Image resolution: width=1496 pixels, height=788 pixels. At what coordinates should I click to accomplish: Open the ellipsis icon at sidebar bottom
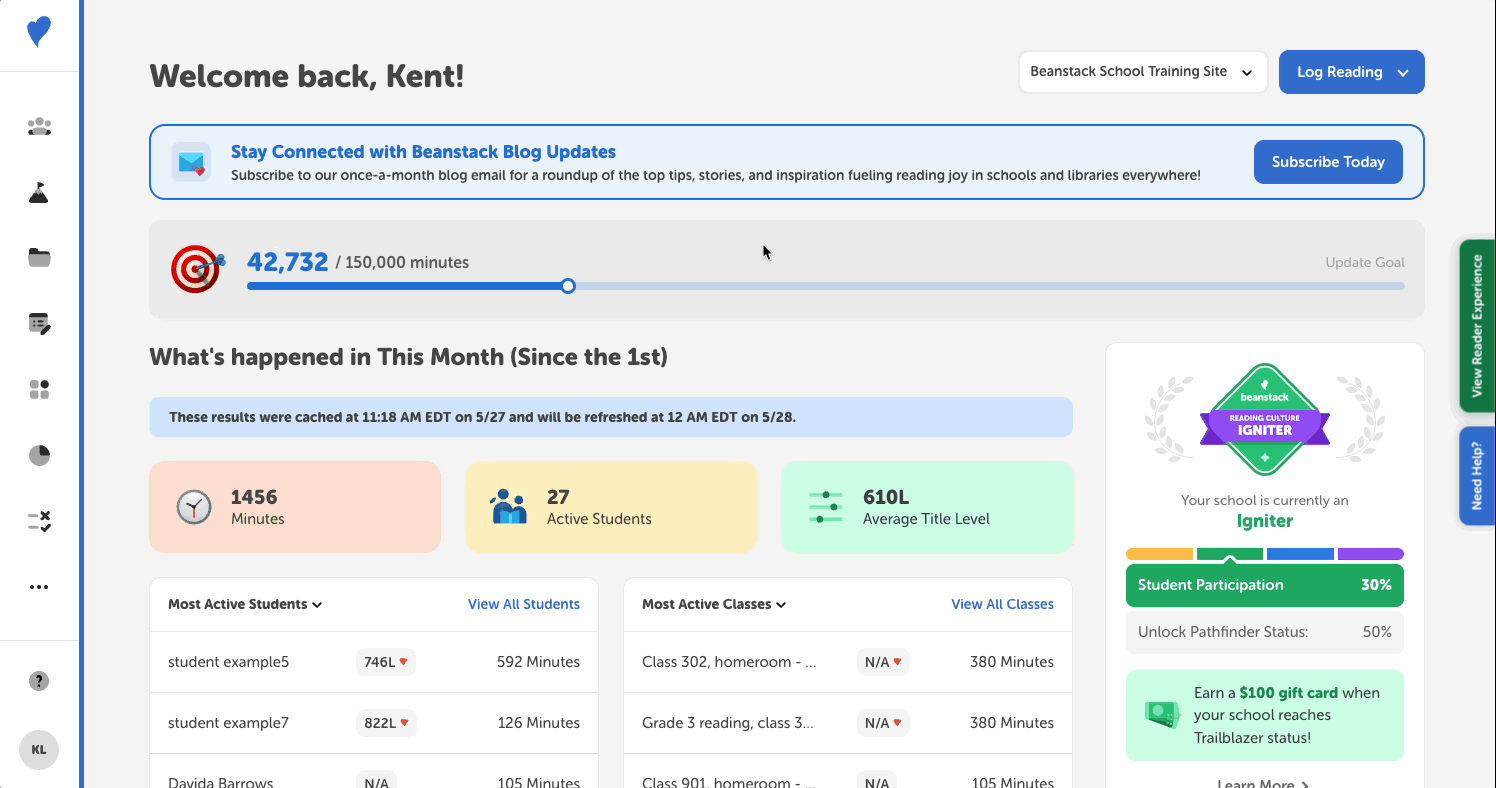[x=39, y=587]
